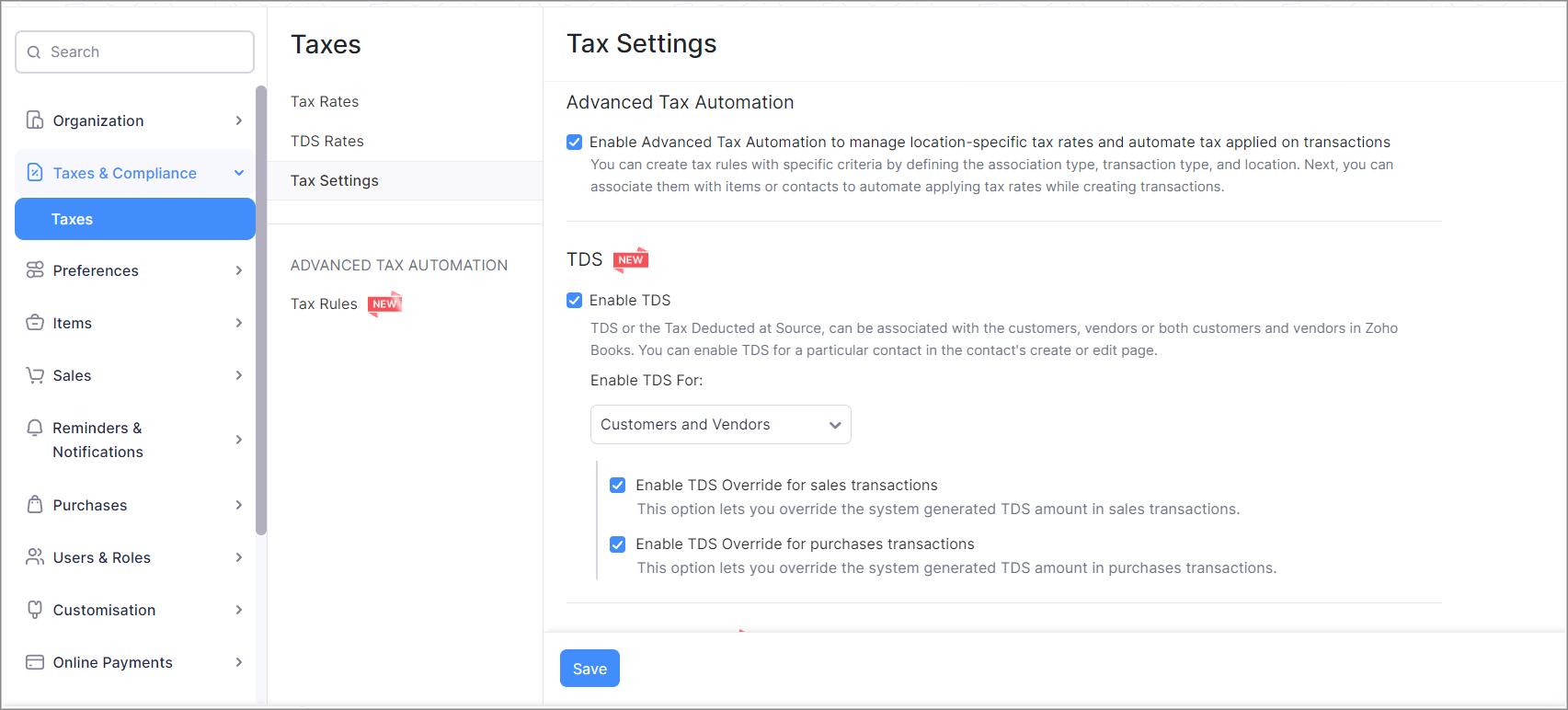Image resolution: width=1568 pixels, height=710 pixels.
Task: Save the tax settings
Action: (589, 669)
